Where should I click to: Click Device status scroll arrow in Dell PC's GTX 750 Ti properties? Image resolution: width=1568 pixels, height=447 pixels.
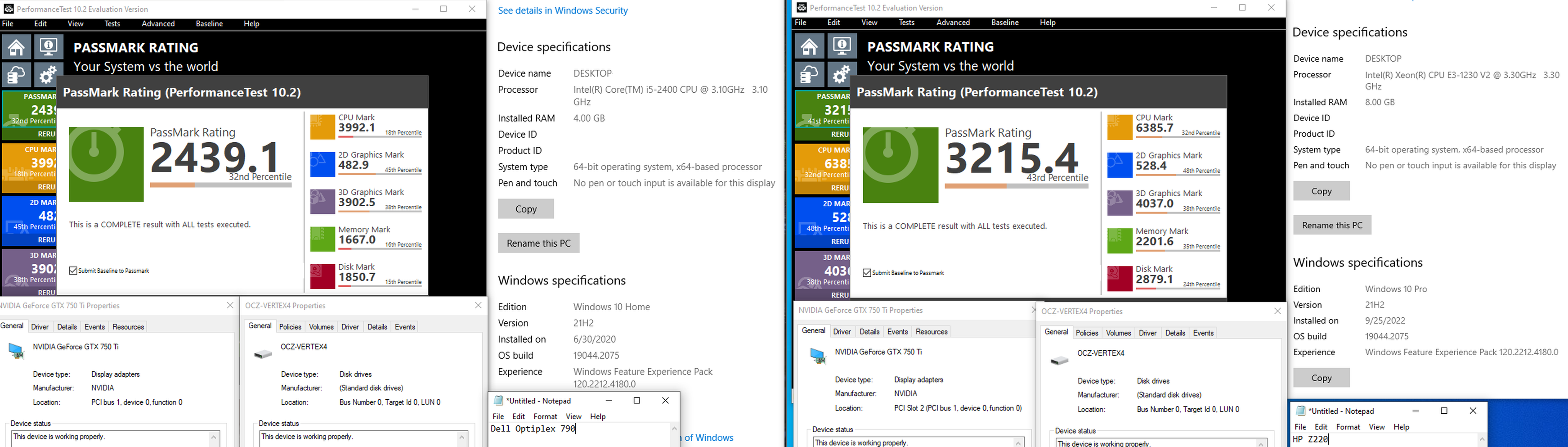point(214,437)
